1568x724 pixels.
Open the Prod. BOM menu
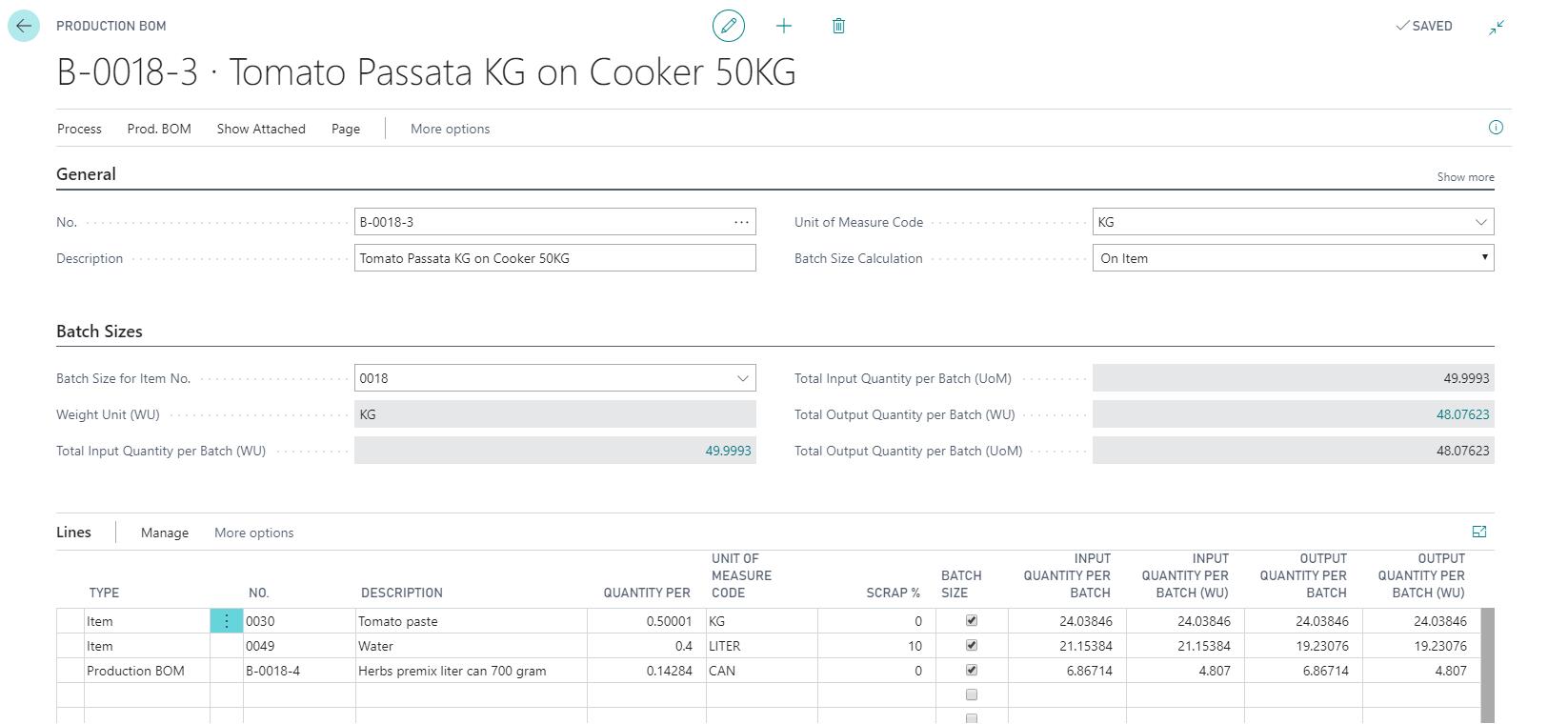[159, 129]
